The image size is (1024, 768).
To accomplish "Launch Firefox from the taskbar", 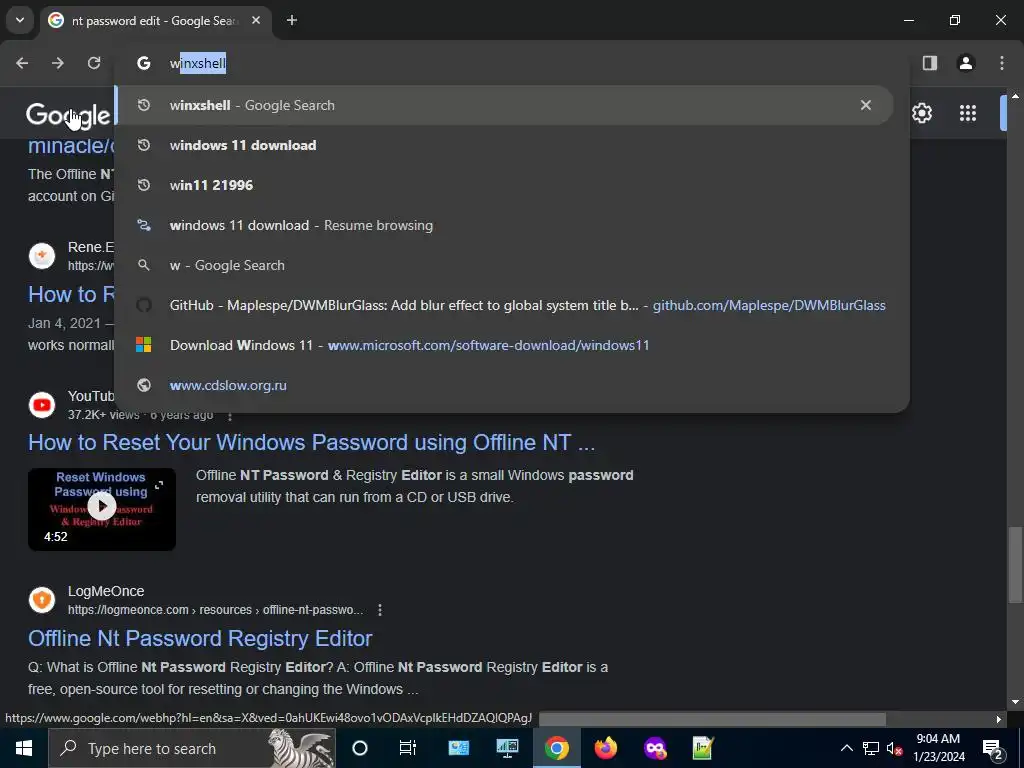I will [605, 748].
